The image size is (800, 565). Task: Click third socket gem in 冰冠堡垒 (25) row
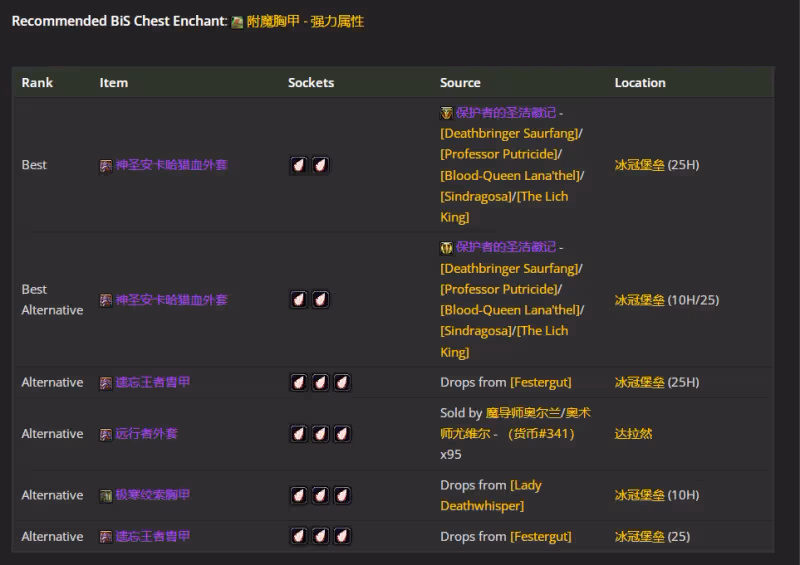(342, 536)
